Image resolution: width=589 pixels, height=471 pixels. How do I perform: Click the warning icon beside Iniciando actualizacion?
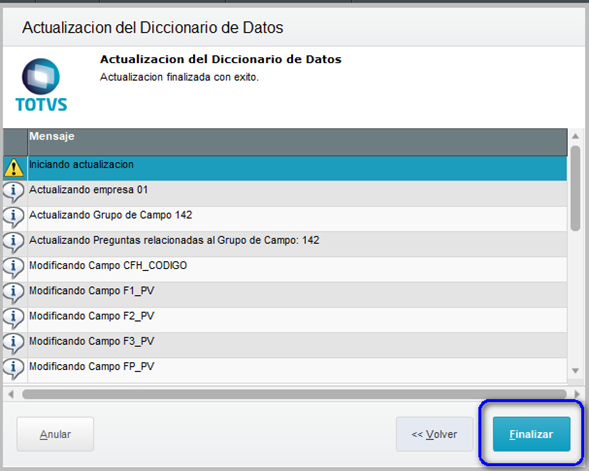pyautogui.click(x=14, y=168)
